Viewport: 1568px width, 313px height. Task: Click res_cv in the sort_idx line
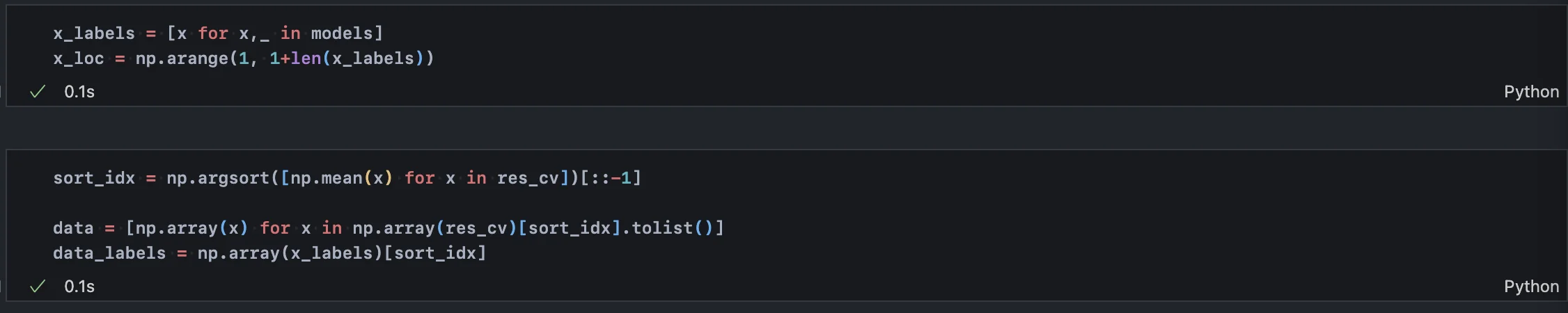click(x=528, y=178)
